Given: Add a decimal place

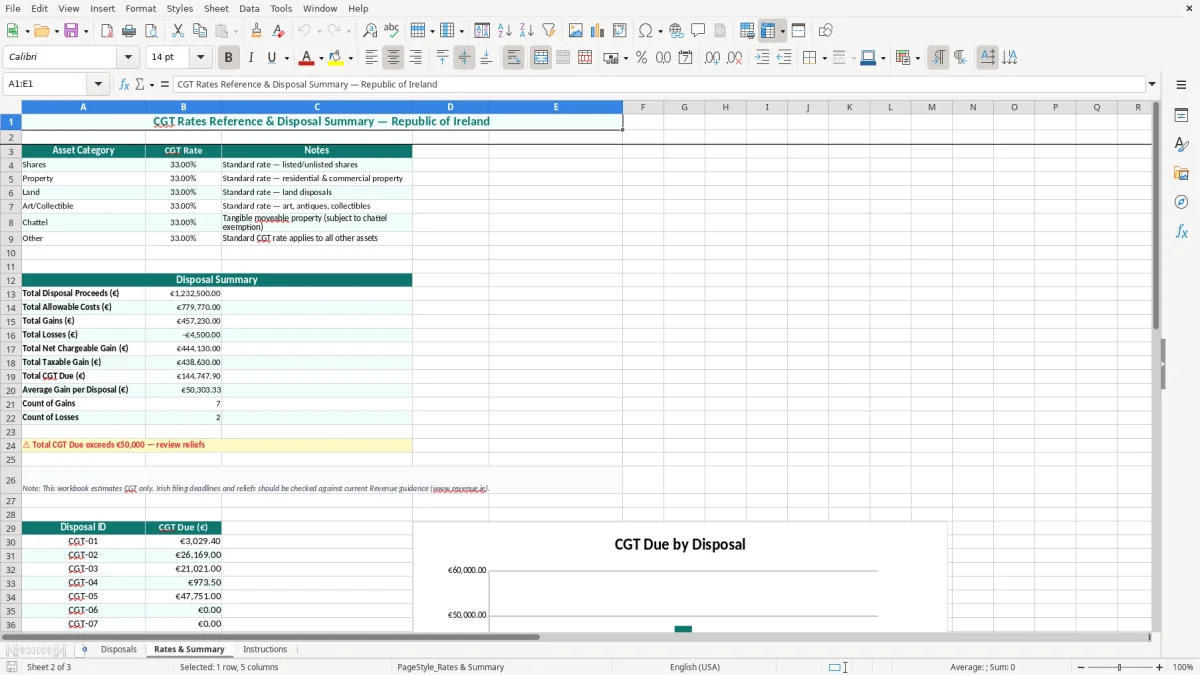Looking at the screenshot, I should 713,58.
